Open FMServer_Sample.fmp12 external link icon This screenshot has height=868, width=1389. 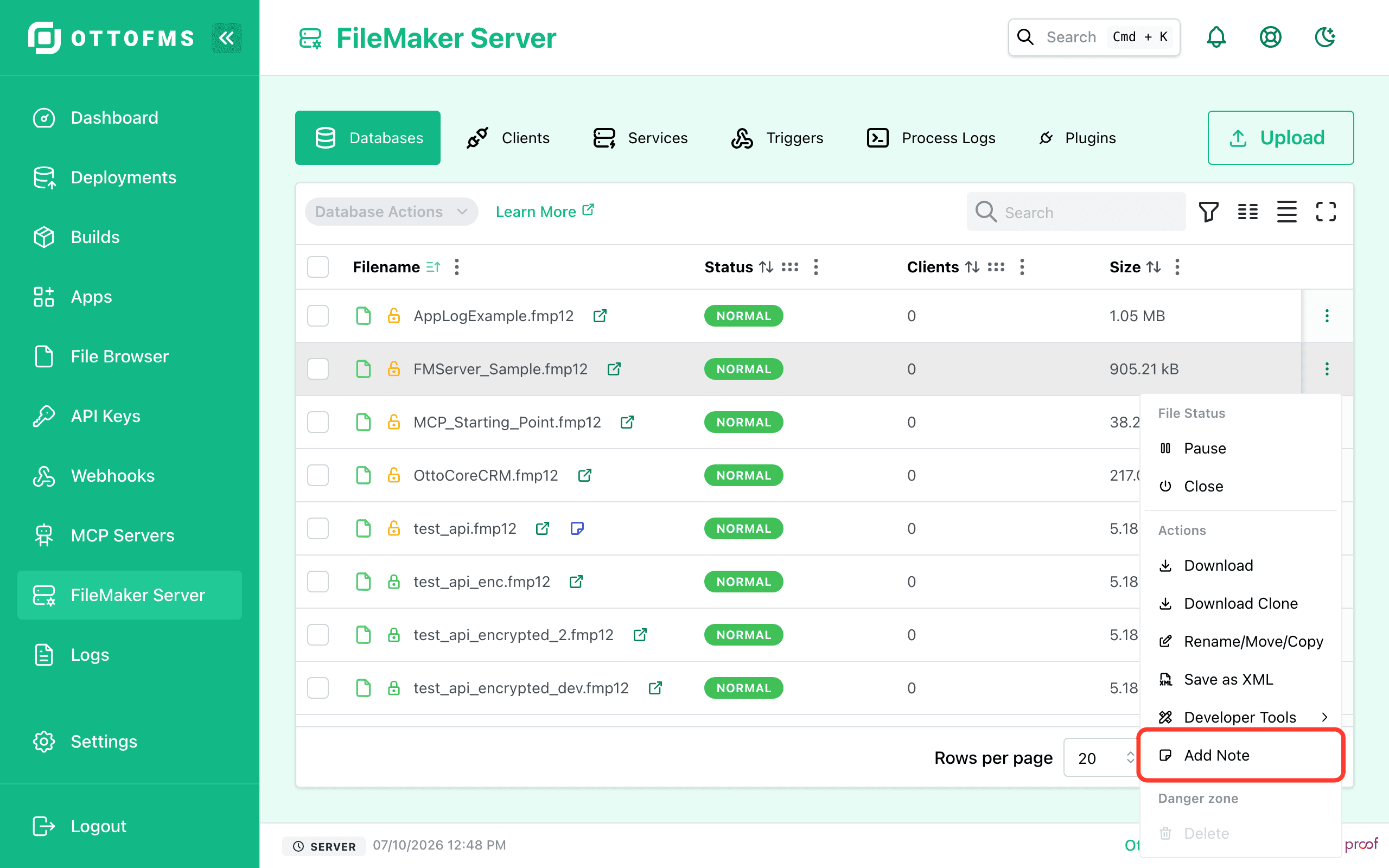coord(614,368)
